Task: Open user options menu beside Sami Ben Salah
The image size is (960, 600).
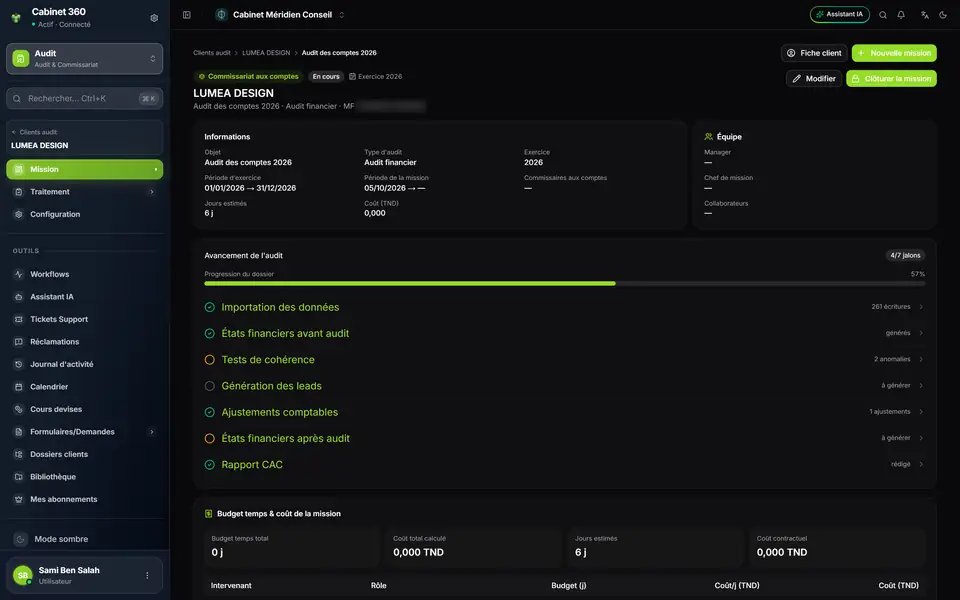Action: pos(147,575)
